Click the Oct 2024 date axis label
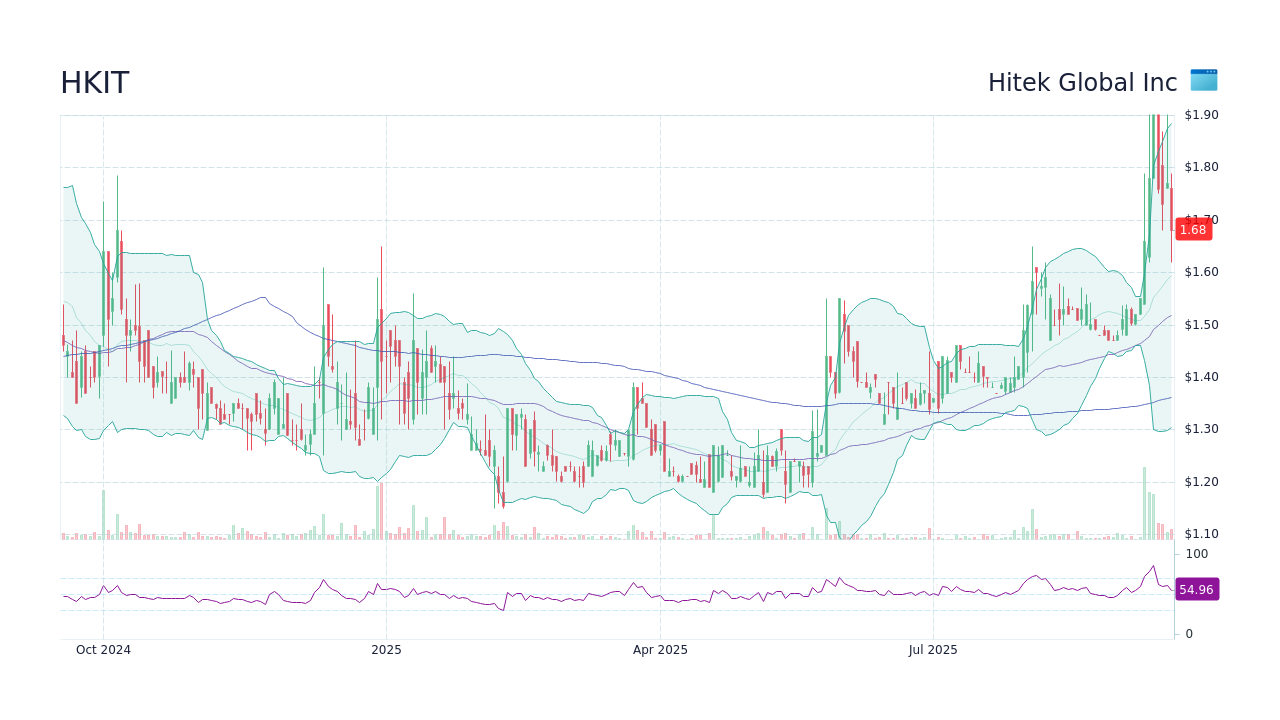Screen dimensions: 1280x720 pos(103,650)
